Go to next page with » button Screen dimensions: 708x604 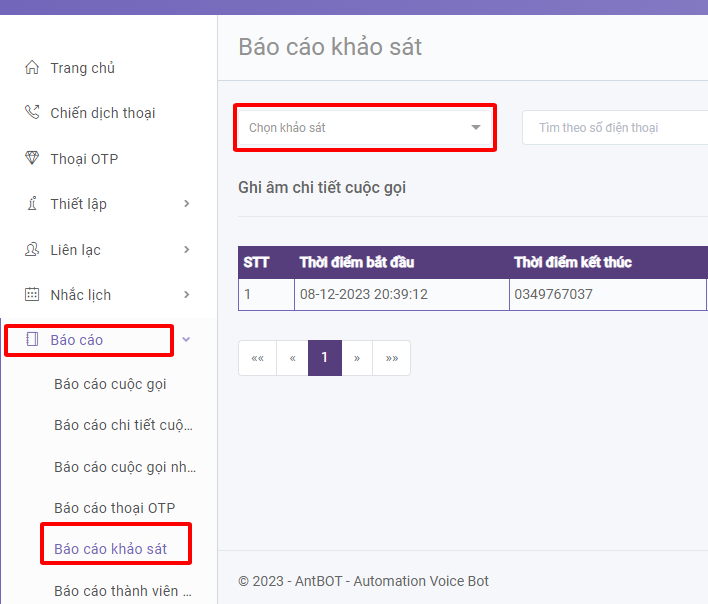(x=357, y=358)
